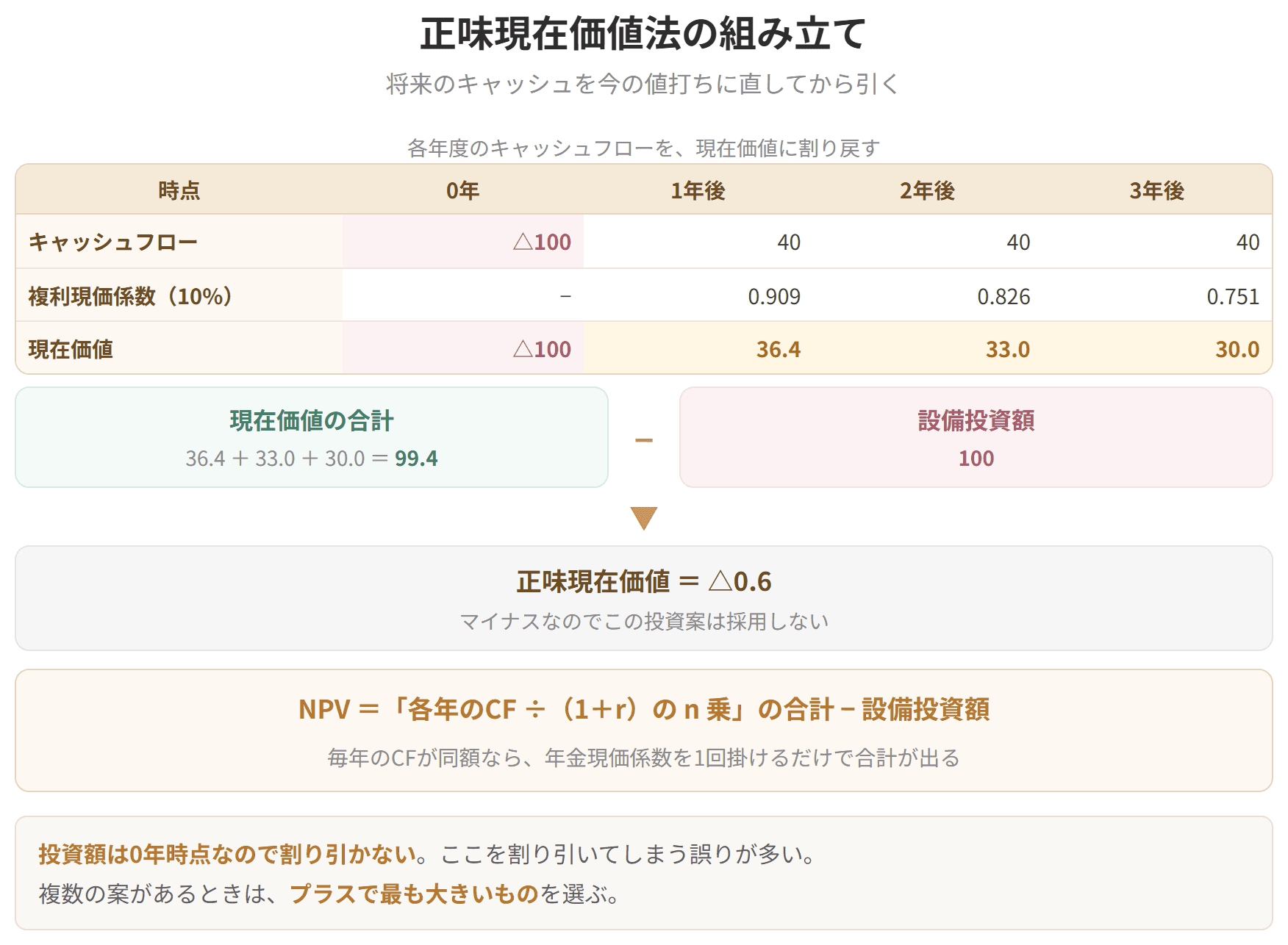Click the coefficient 0.751
1288x945 pixels.
(1233, 296)
